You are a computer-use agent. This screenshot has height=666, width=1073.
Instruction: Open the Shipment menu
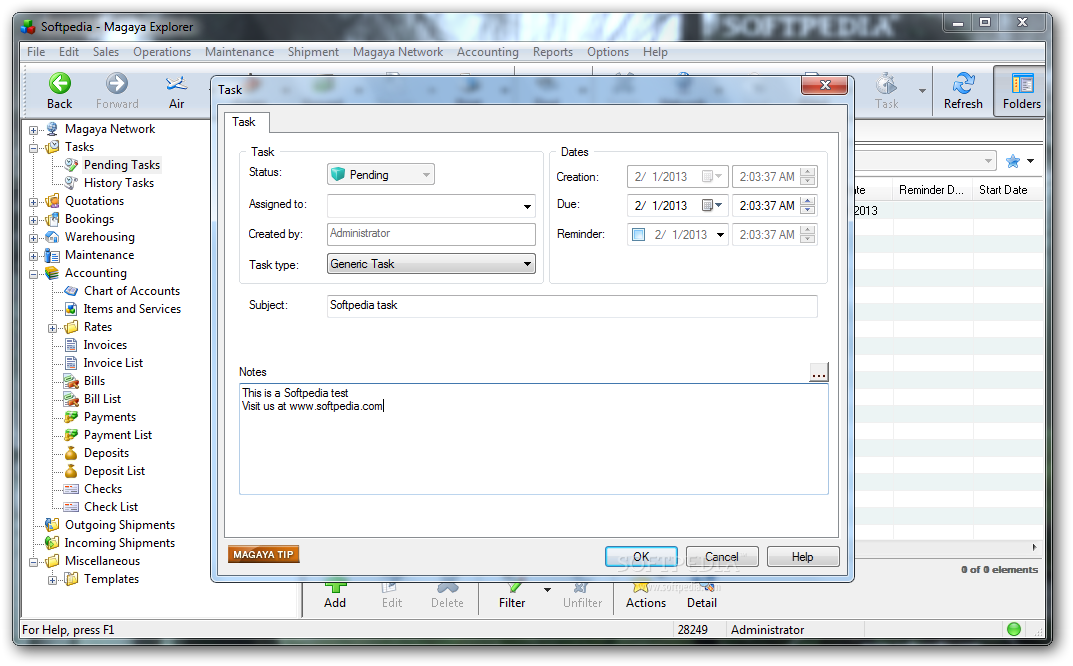[313, 52]
